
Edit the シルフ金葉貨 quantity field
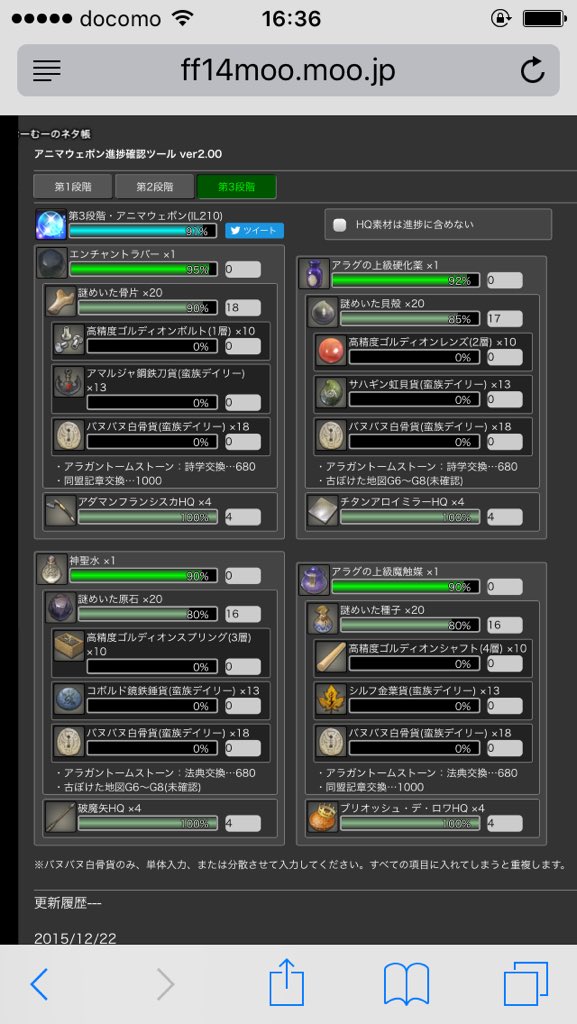point(505,705)
